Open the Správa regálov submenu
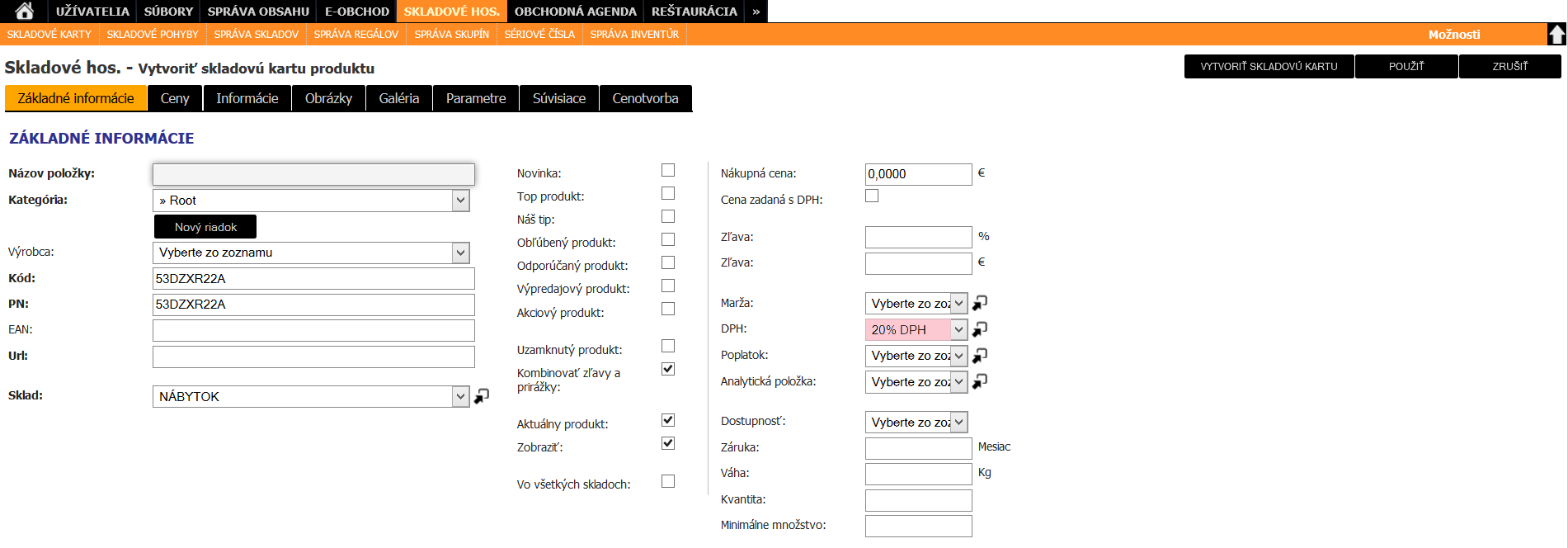Viewport: 1568px width, 548px height. click(x=356, y=34)
